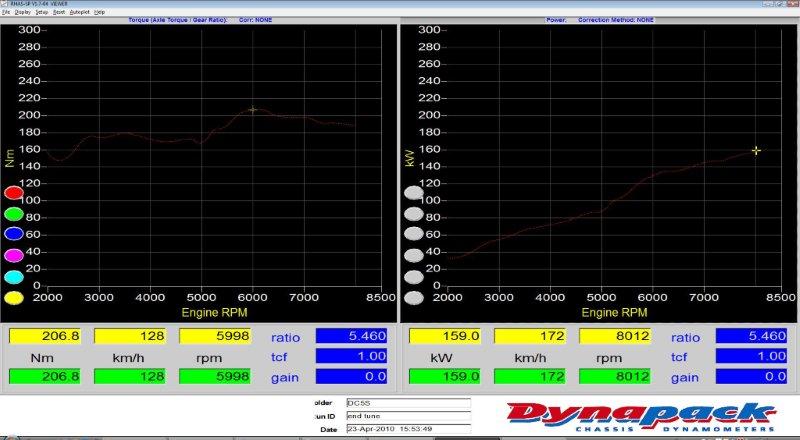Toggle the top gray circle on power graph
The width and height of the screenshot is (800, 440).
413,193
